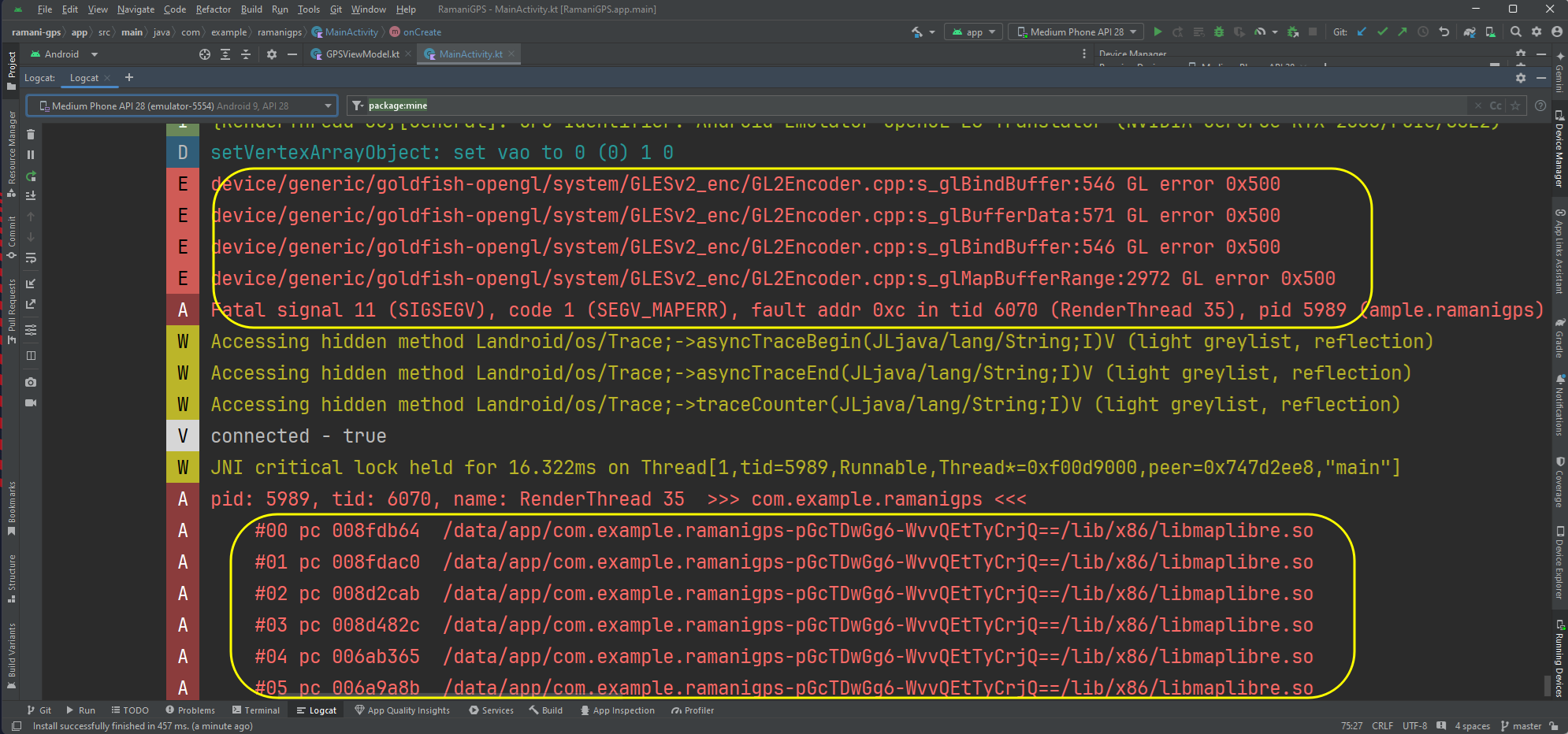Split Logcat panels icon
1568x734 pixels.
click(31, 355)
